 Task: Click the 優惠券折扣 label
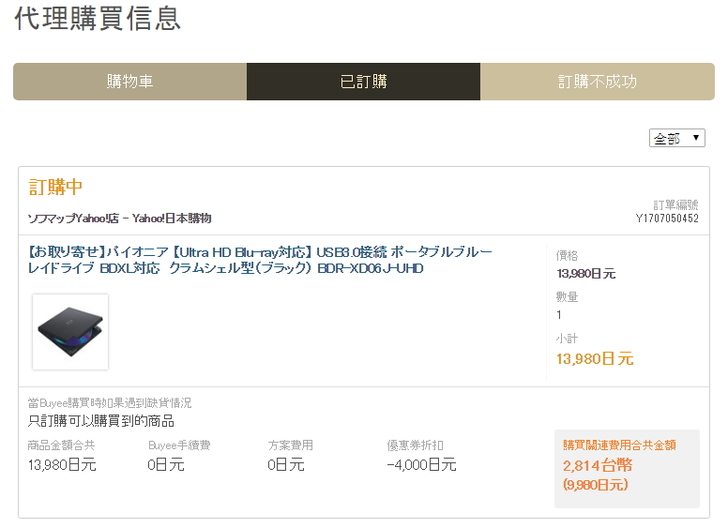[x=415, y=445]
